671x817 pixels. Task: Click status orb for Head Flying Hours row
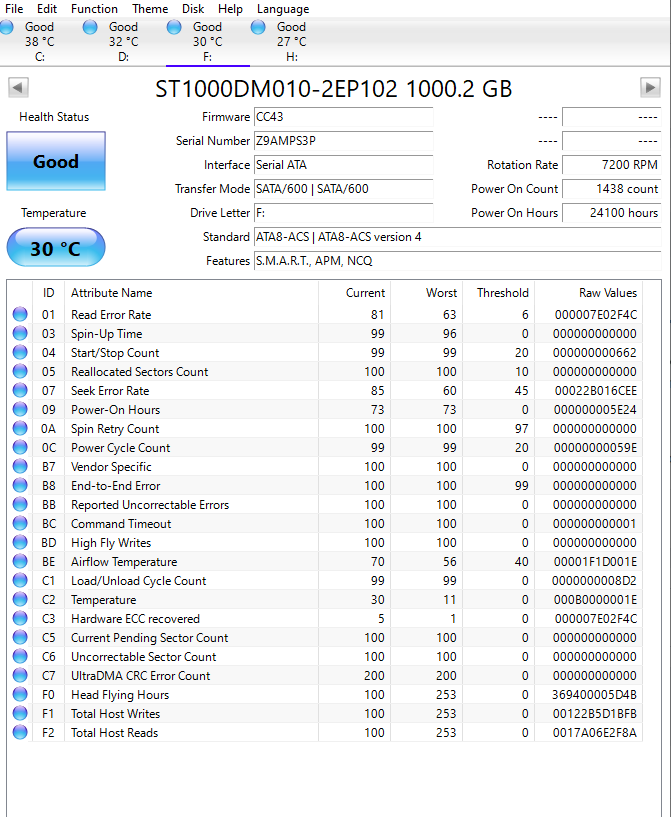pos(20,695)
